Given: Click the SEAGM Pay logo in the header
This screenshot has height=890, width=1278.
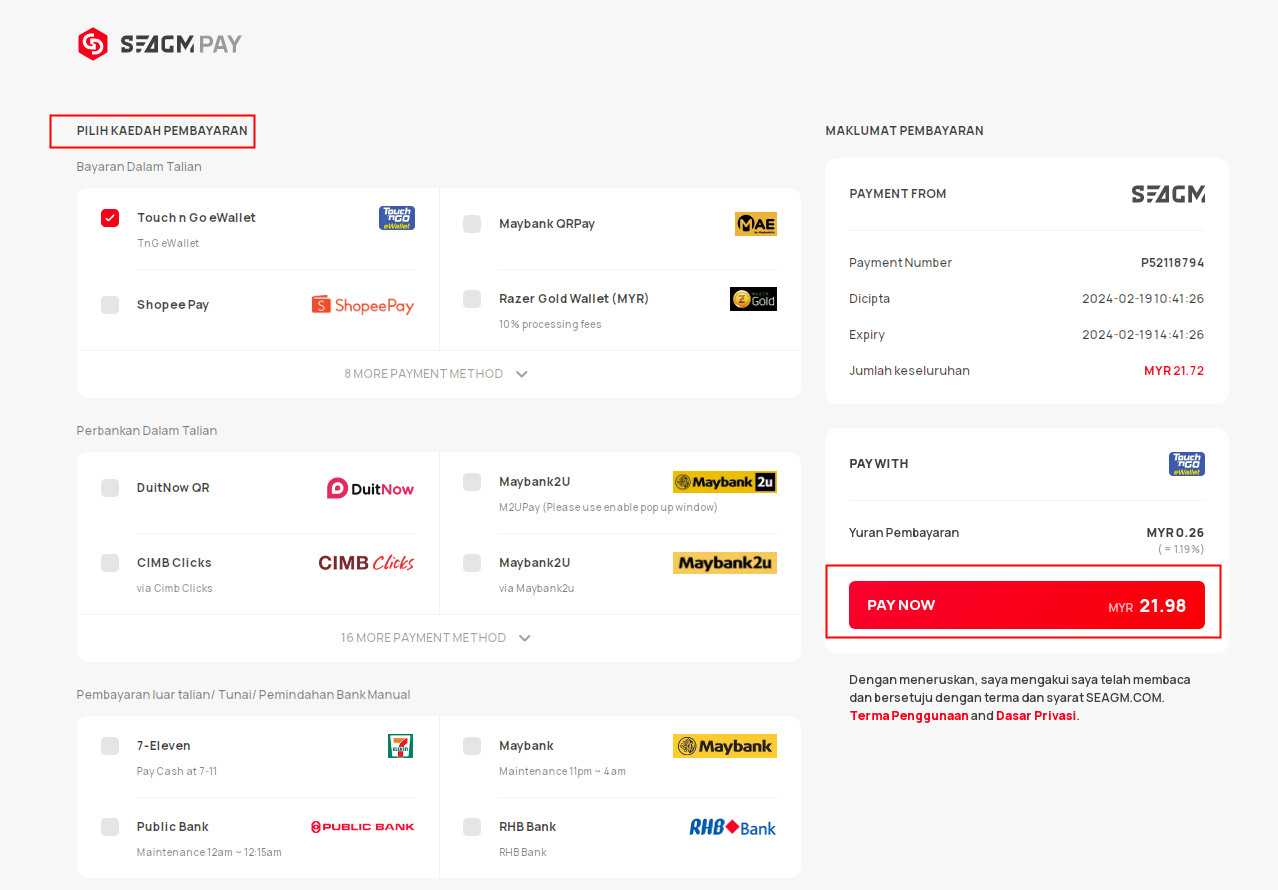Looking at the screenshot, I should click(x=160, y=44).
